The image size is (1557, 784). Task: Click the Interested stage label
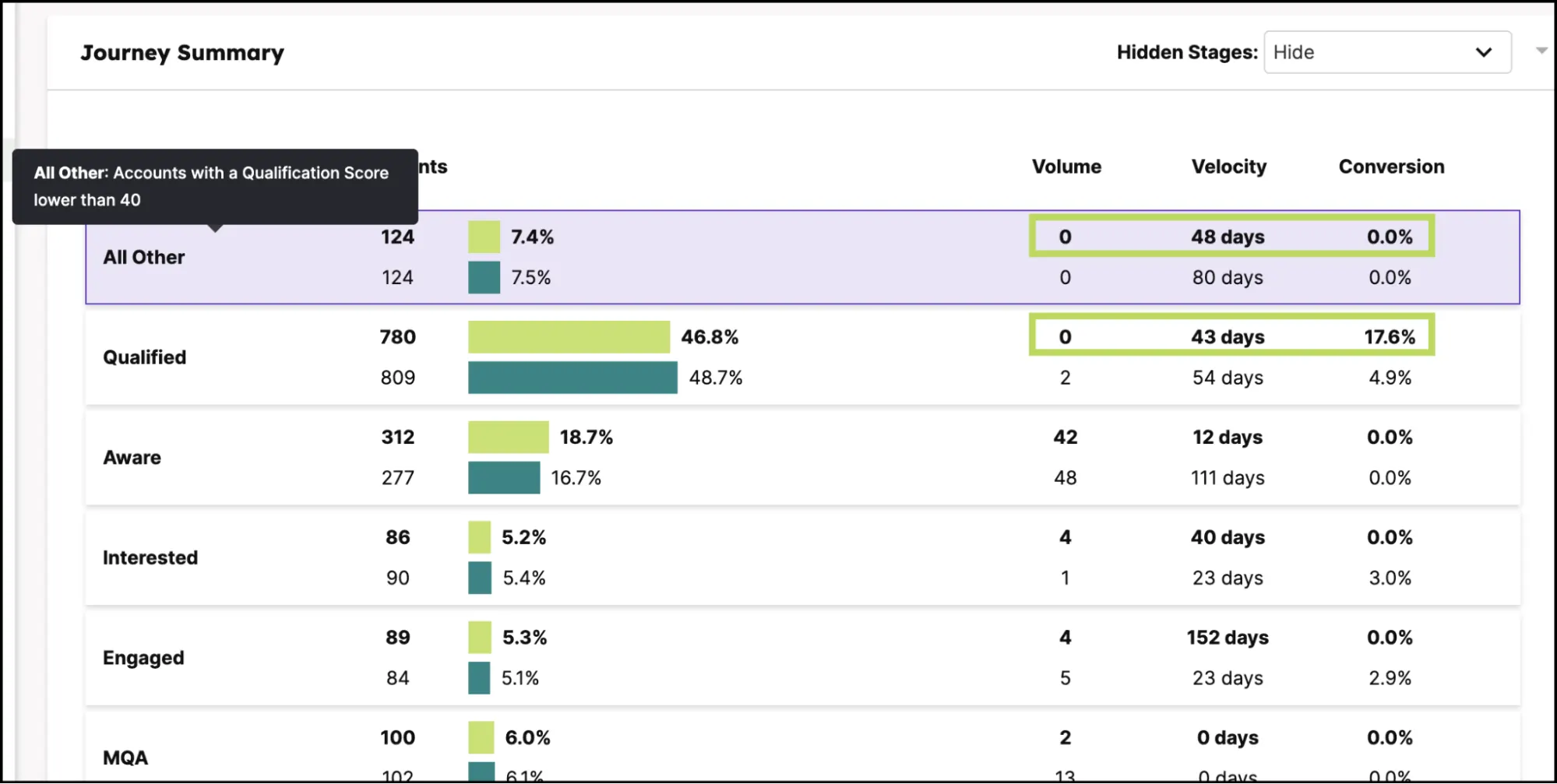150,557
